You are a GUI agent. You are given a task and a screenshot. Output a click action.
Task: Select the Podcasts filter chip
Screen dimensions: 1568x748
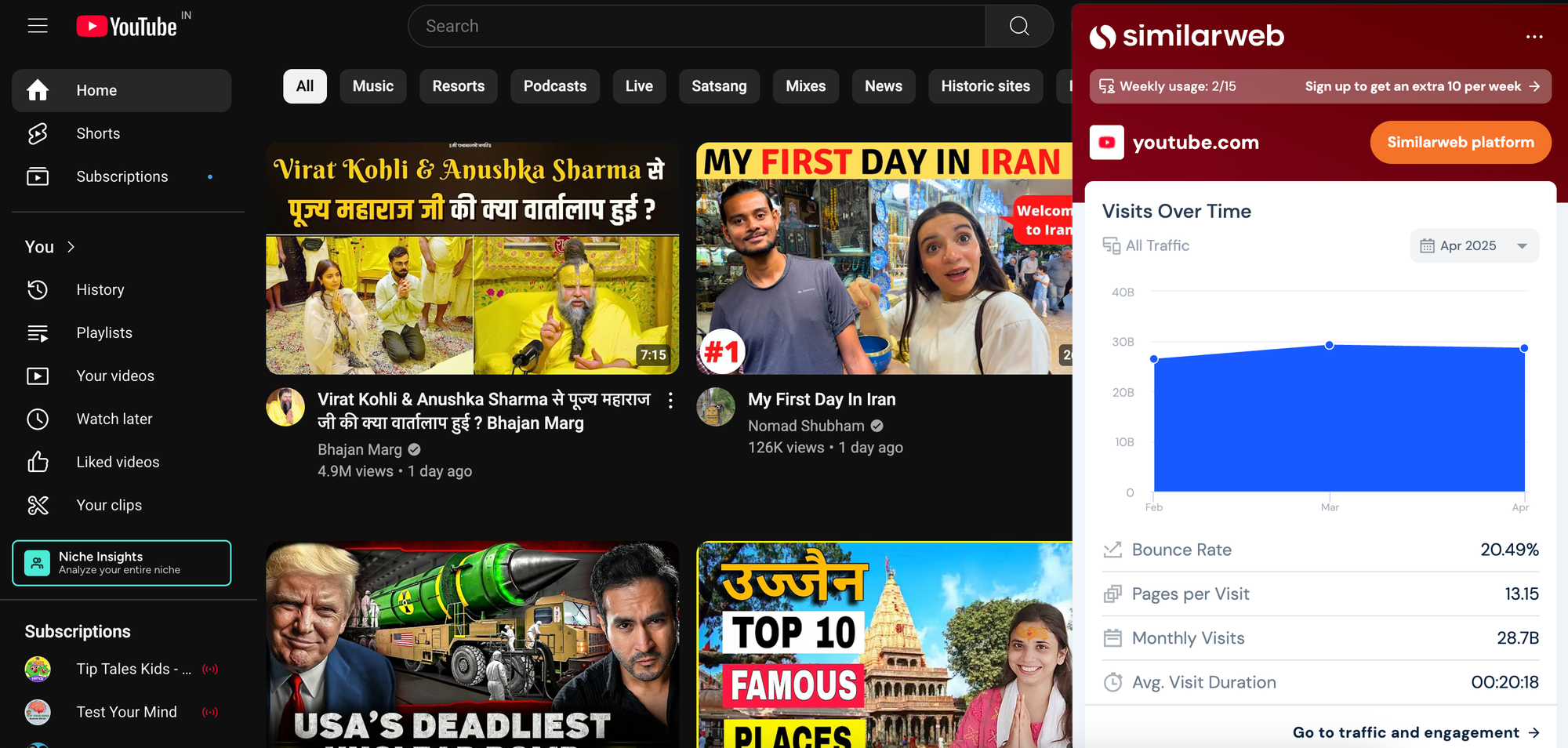pyautogui.click(x=554, y=86)
